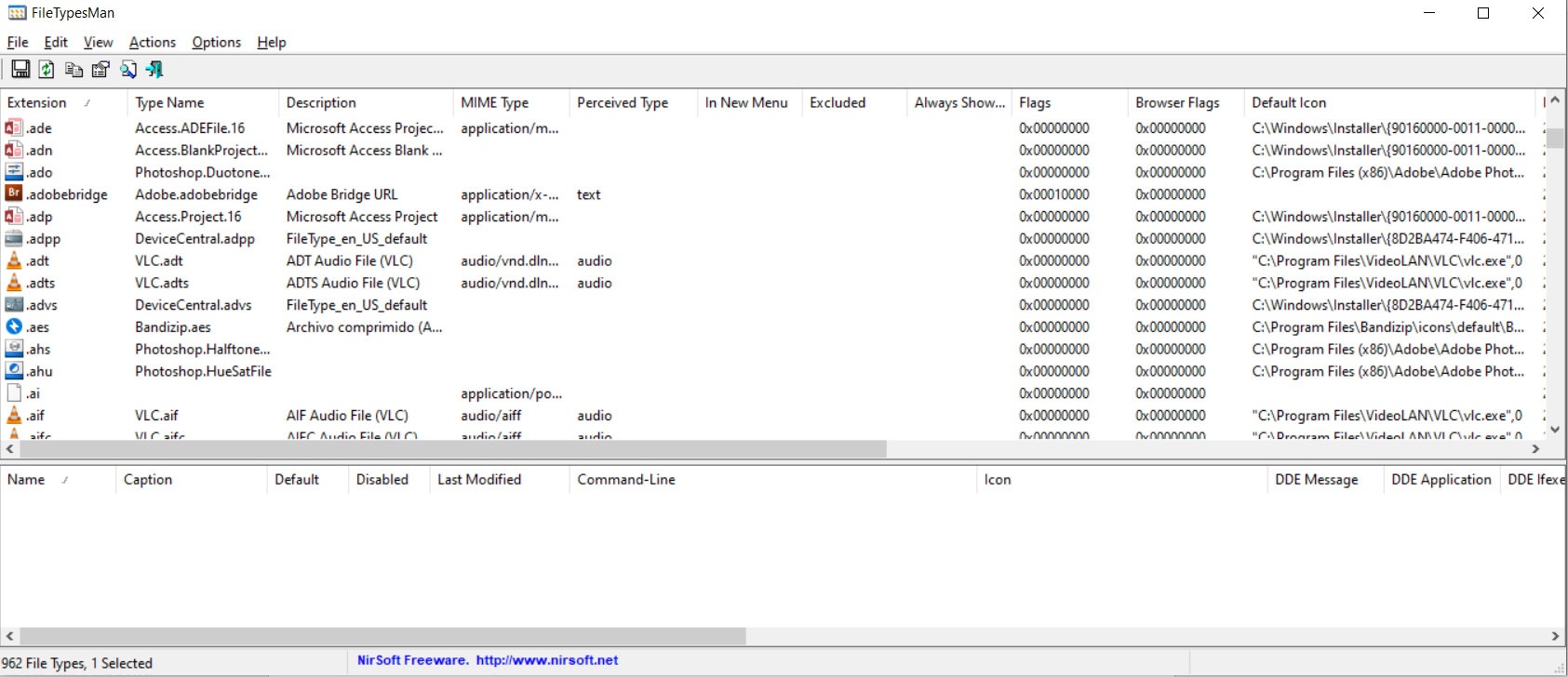Viewport: 1568px width, 677px height.
Task: Select the Adobe.adobebridge type name cell
Action: click(196, 194)
